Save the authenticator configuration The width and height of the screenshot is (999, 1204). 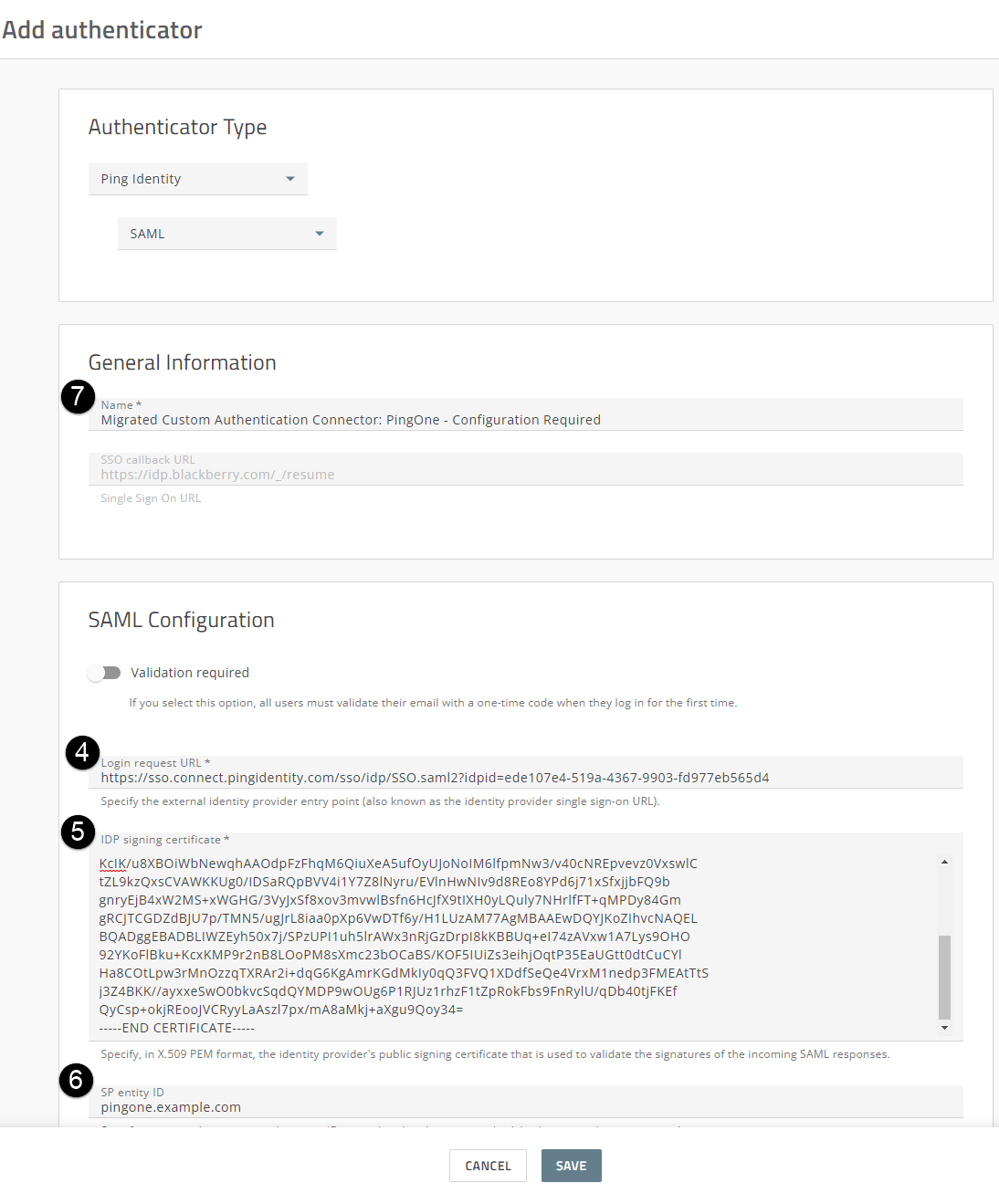tap(571, 1166)
